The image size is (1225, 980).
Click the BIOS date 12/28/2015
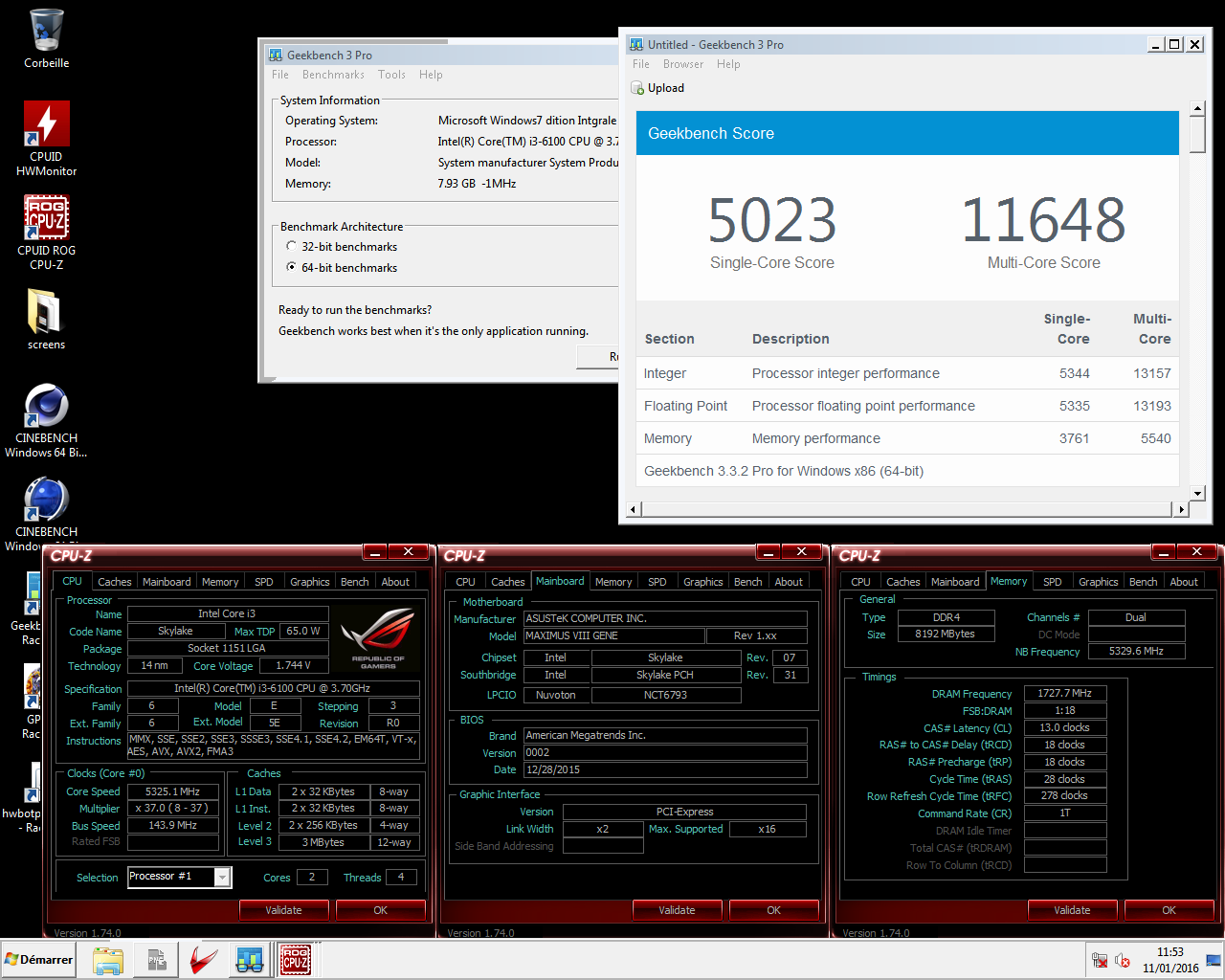(x=666, y=769)
